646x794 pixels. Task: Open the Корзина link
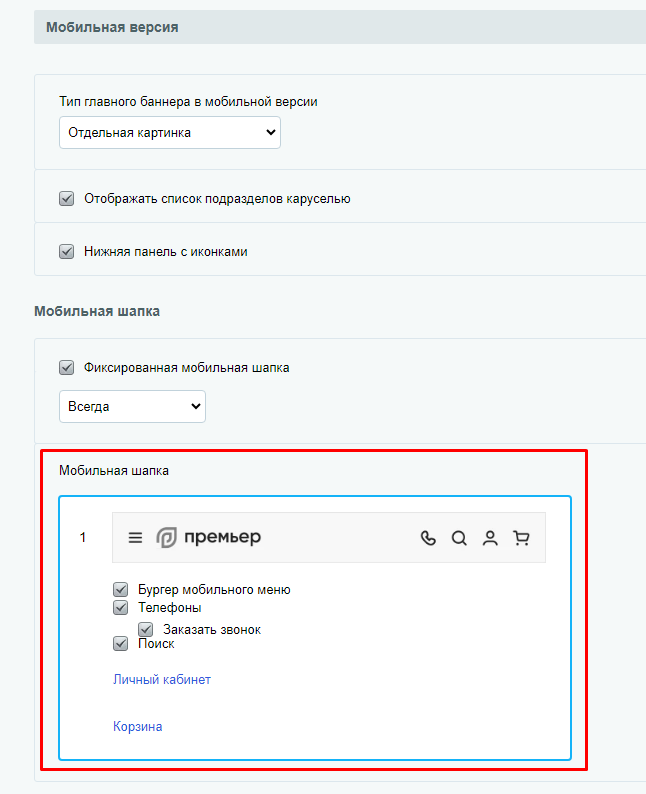(137, 727)
